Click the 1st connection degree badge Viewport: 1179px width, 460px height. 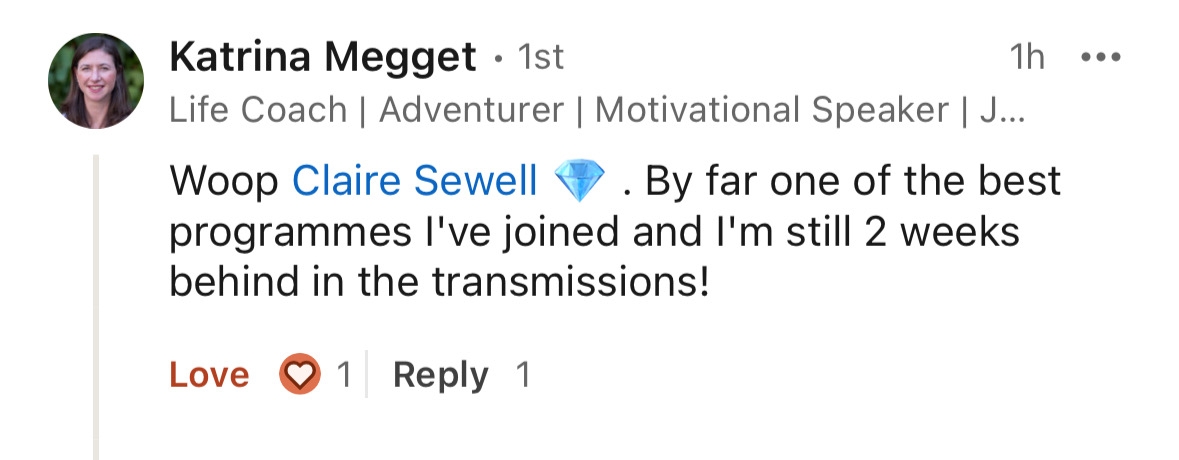pos(540,58)
